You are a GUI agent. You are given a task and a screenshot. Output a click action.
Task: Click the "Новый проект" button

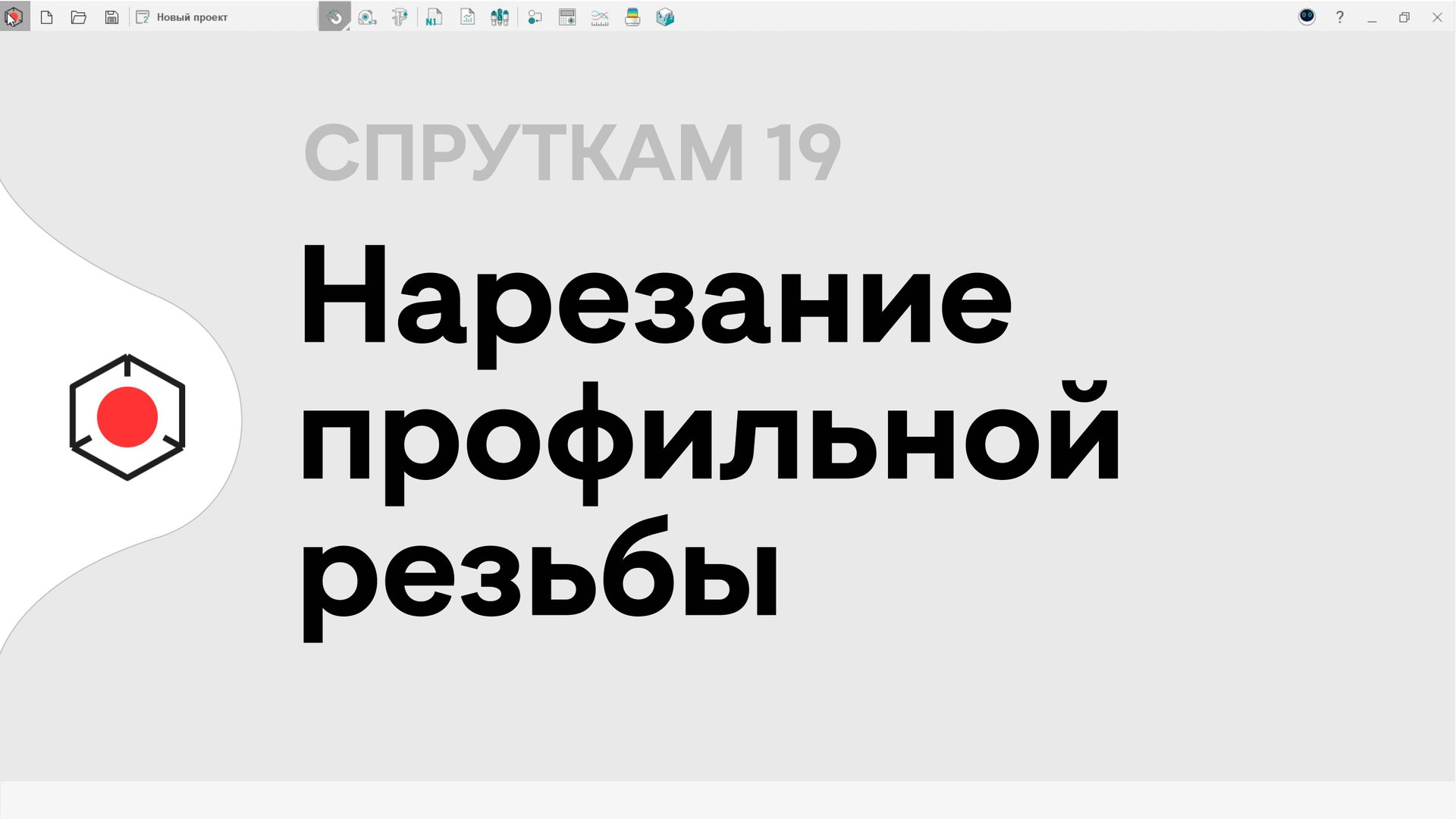pyautogui.click(x=182, y=17)
